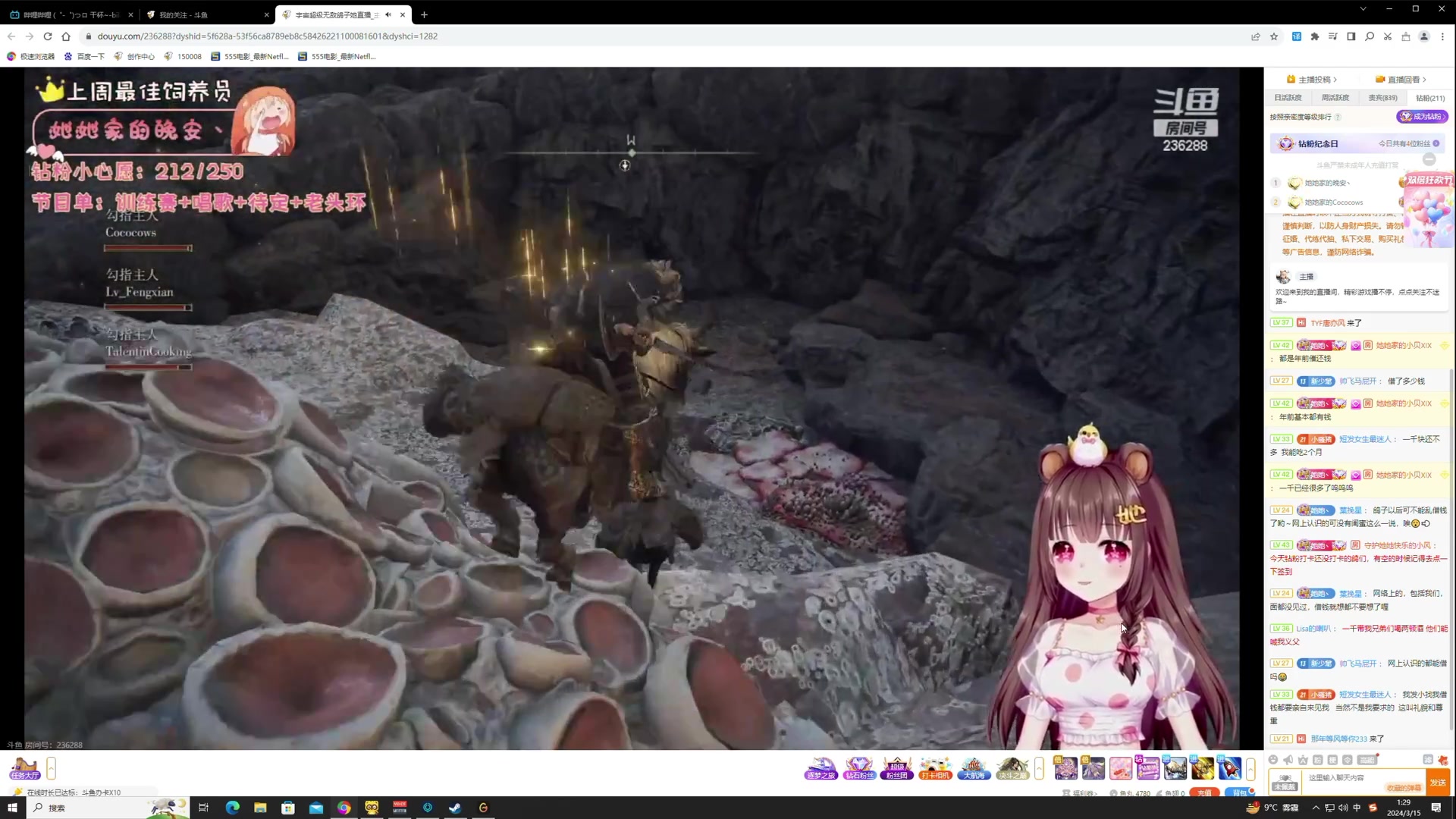This screenshot has height=819, width=1456.
Task: Open the emoji picker in chat toolbar
Action: pos(1273,760)
